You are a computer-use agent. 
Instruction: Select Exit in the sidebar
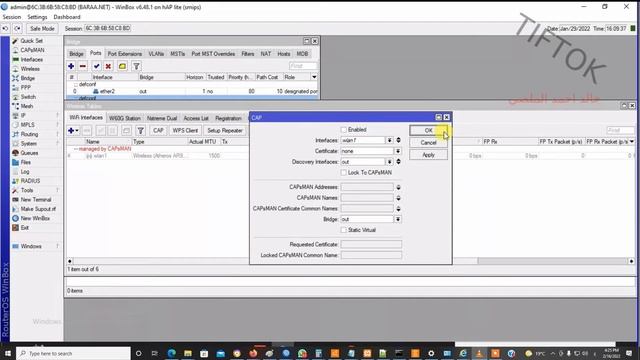pyautogui.click(x=24, y=228)
